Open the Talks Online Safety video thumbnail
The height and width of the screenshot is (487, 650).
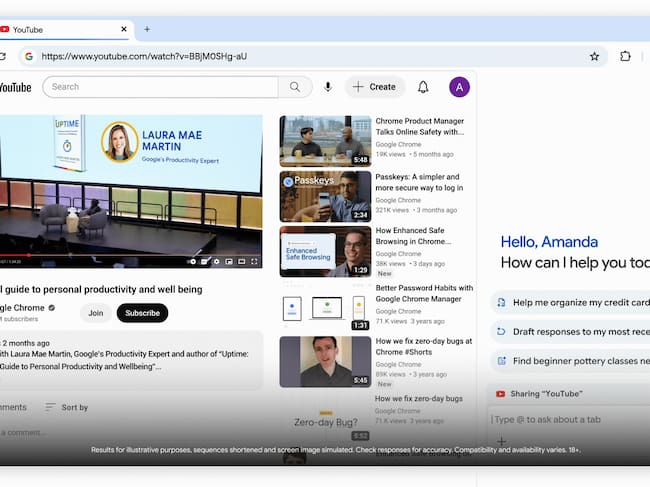point(325,141)
